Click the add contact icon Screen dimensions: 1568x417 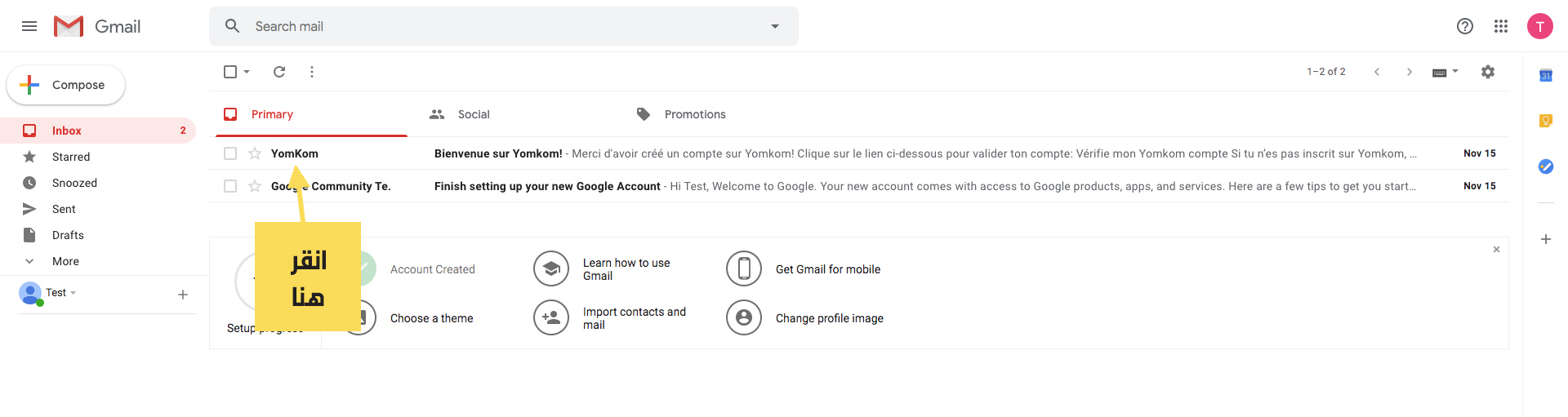tap(551, 317)
